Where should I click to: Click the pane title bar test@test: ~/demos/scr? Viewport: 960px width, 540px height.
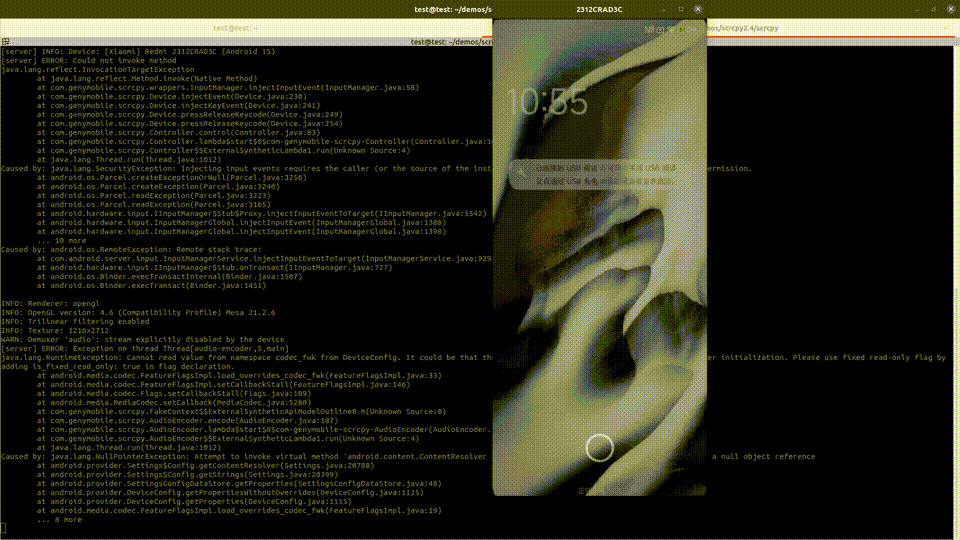point(451,42)
